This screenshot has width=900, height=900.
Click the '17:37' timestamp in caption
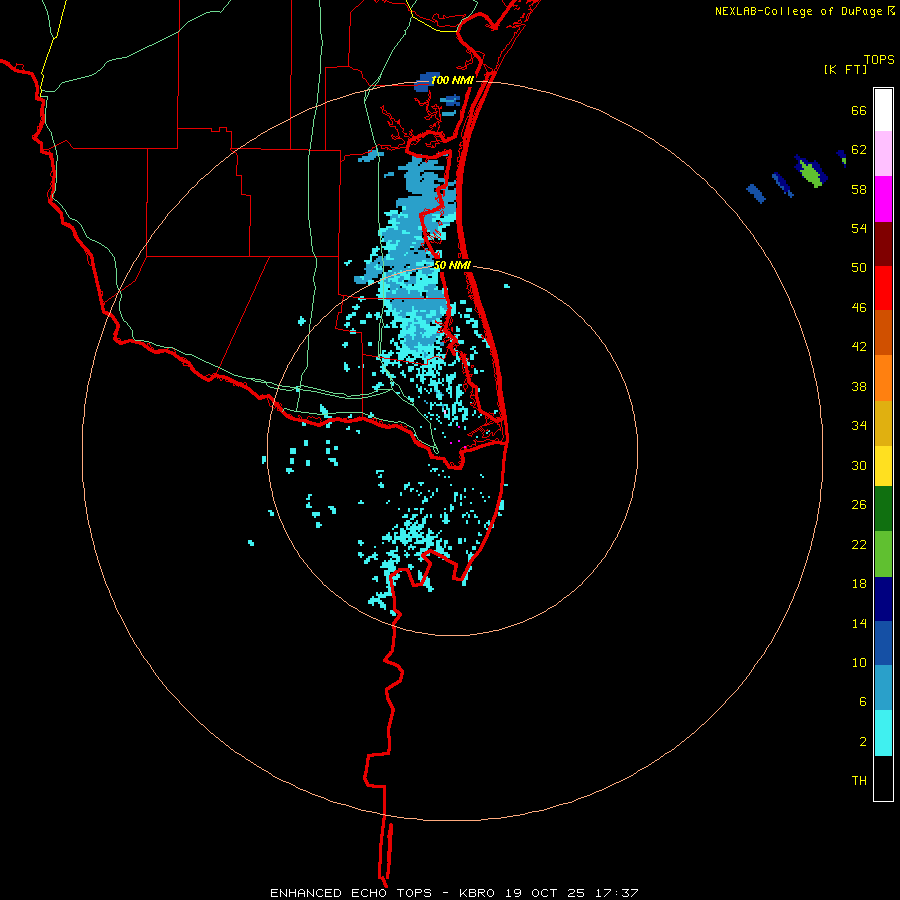(x=617, y=893)
